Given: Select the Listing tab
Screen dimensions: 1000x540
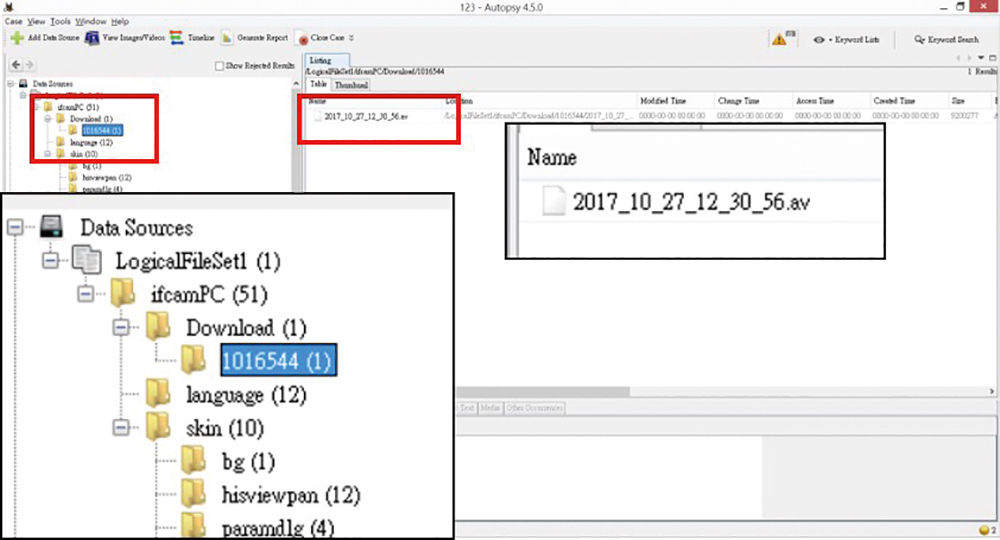Looking at the screenshot, I should pos(327,61).
